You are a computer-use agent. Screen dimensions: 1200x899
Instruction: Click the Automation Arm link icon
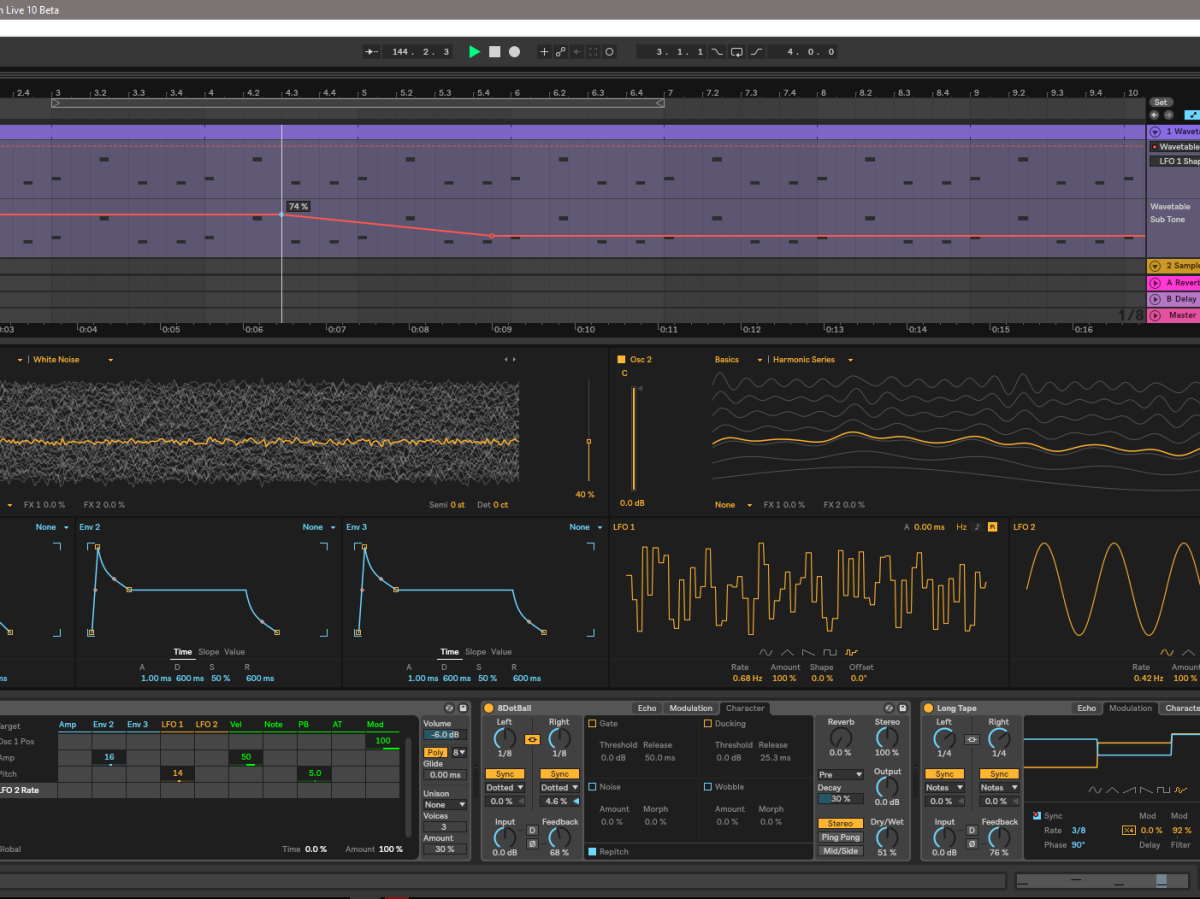[x=560, y=52]
